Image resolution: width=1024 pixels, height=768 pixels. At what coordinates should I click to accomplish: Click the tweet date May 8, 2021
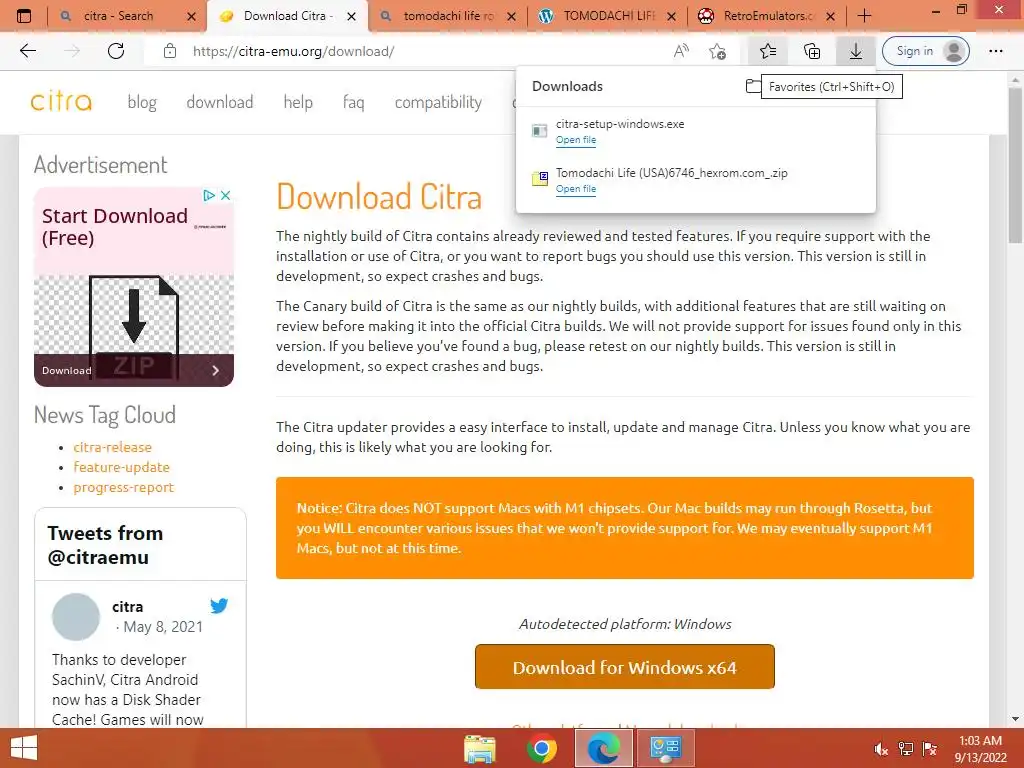tap(163, 627)
